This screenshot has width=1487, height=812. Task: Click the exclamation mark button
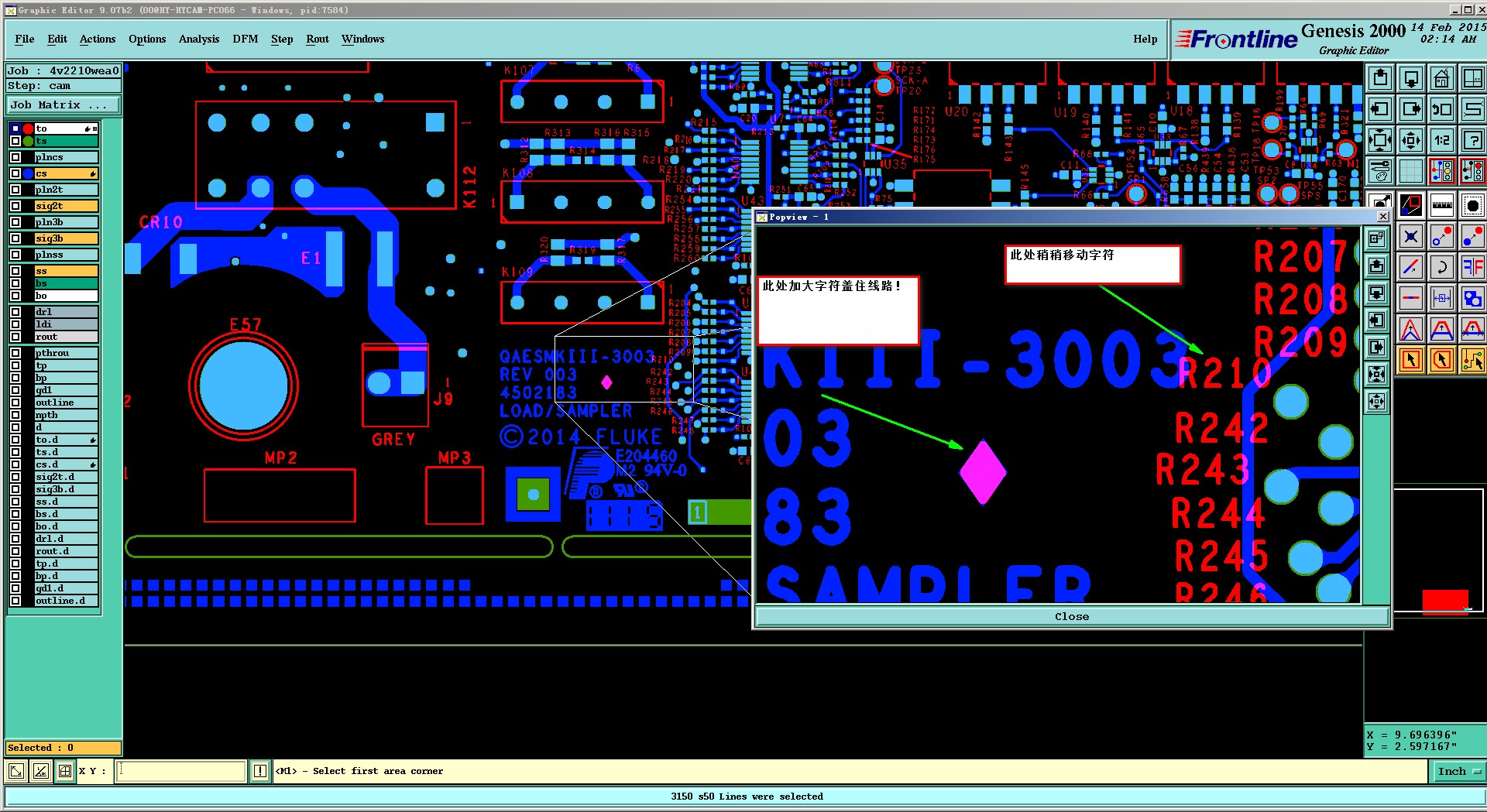[x=260, y=771]
